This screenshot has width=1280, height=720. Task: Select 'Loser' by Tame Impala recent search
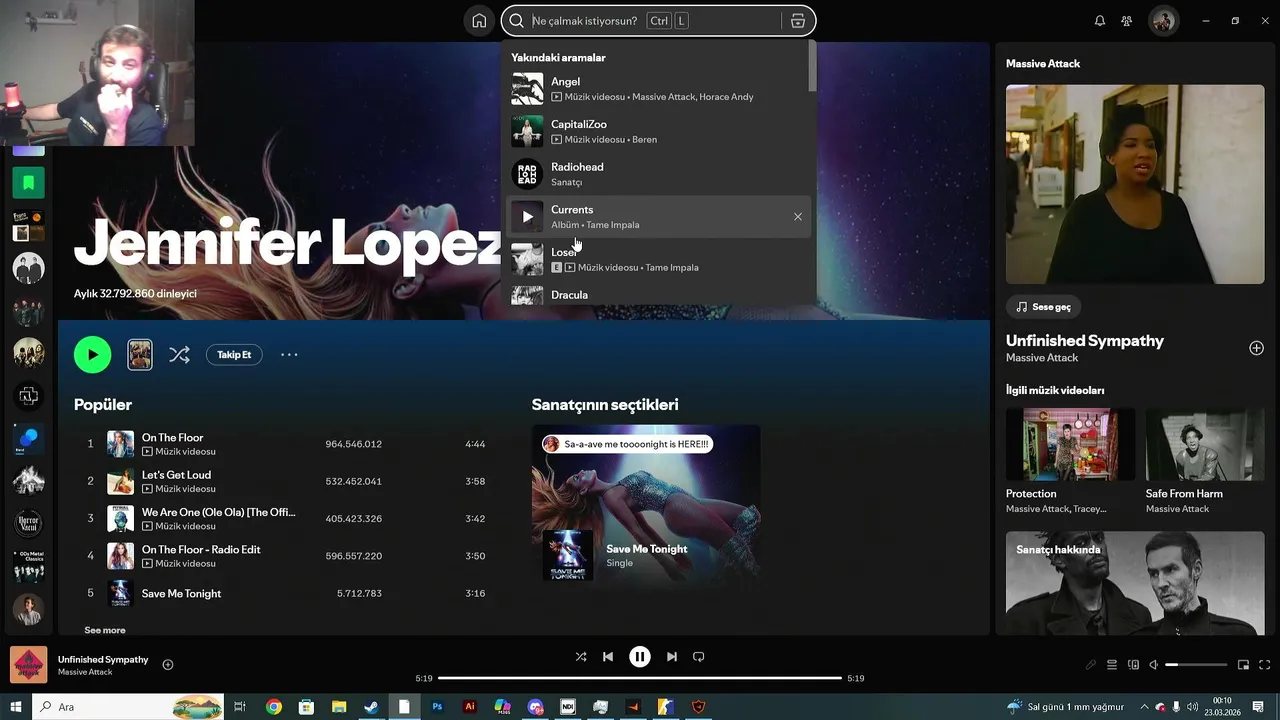pyautogui.click(x=659, y=259)
